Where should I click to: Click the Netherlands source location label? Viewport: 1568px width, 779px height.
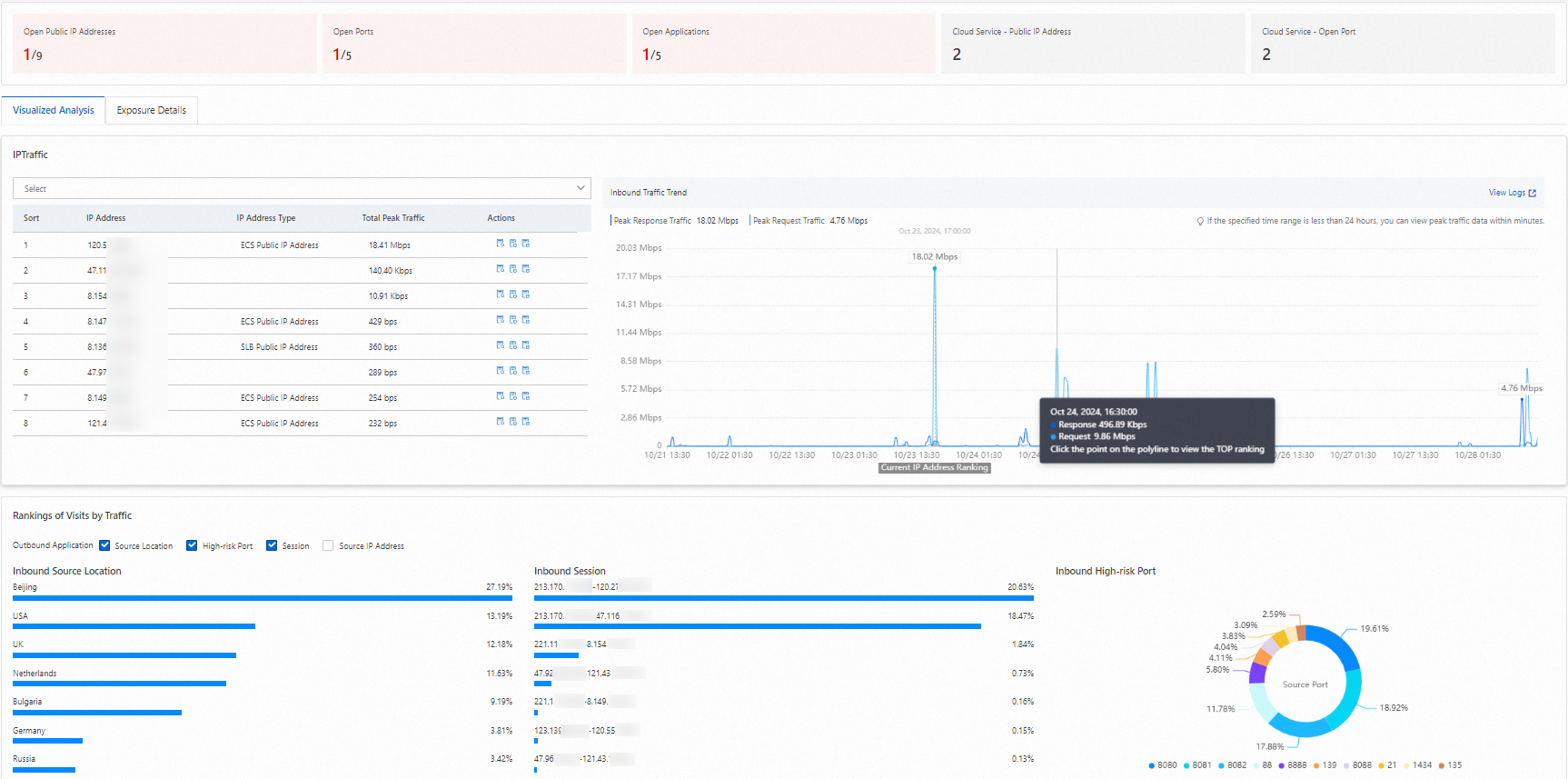pyautogui.click(x=35, y=674)
